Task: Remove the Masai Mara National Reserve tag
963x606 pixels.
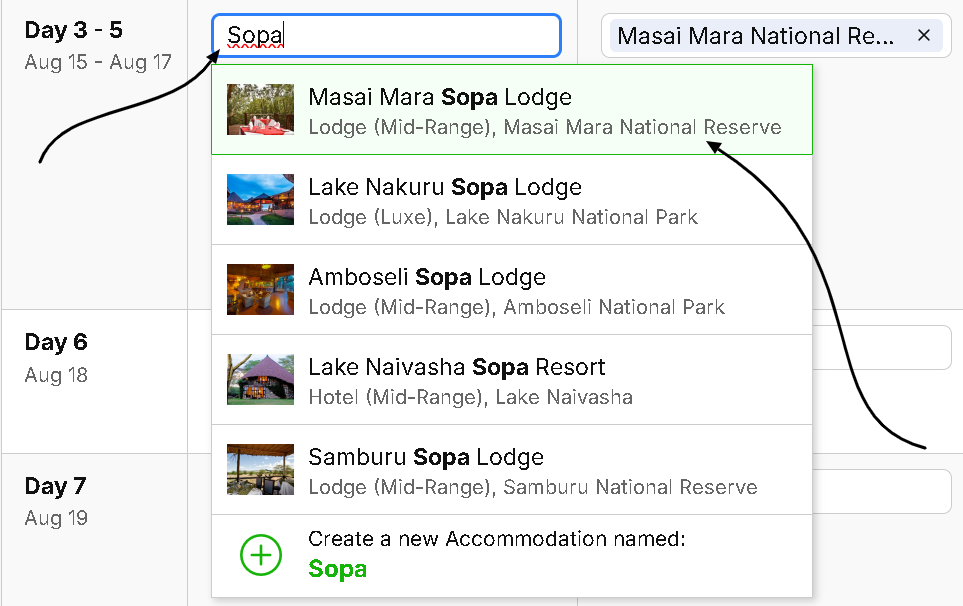Action: tap(924, 36)
